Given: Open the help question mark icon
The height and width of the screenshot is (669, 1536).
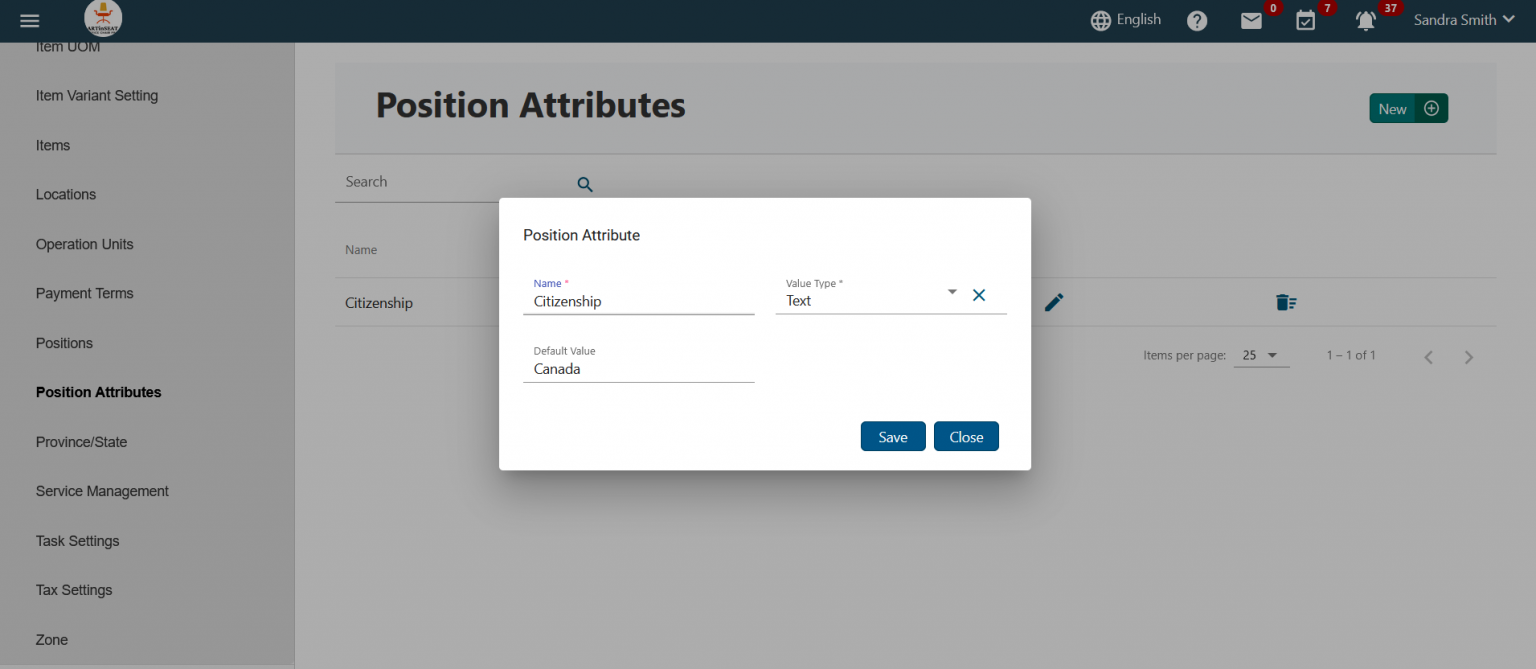Looking at the screenshot, I should [1197, 21].
